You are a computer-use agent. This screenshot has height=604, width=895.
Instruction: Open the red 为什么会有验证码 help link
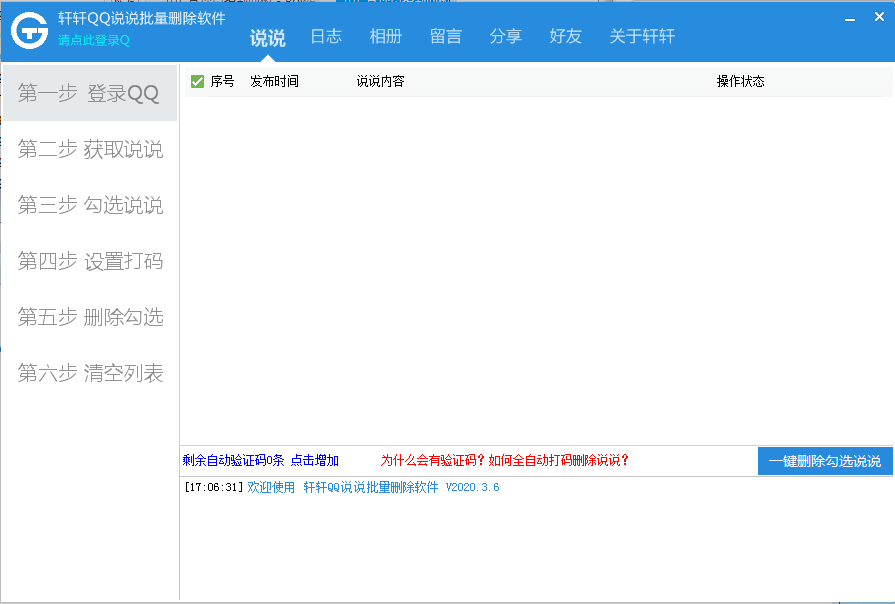click(505, 461)
